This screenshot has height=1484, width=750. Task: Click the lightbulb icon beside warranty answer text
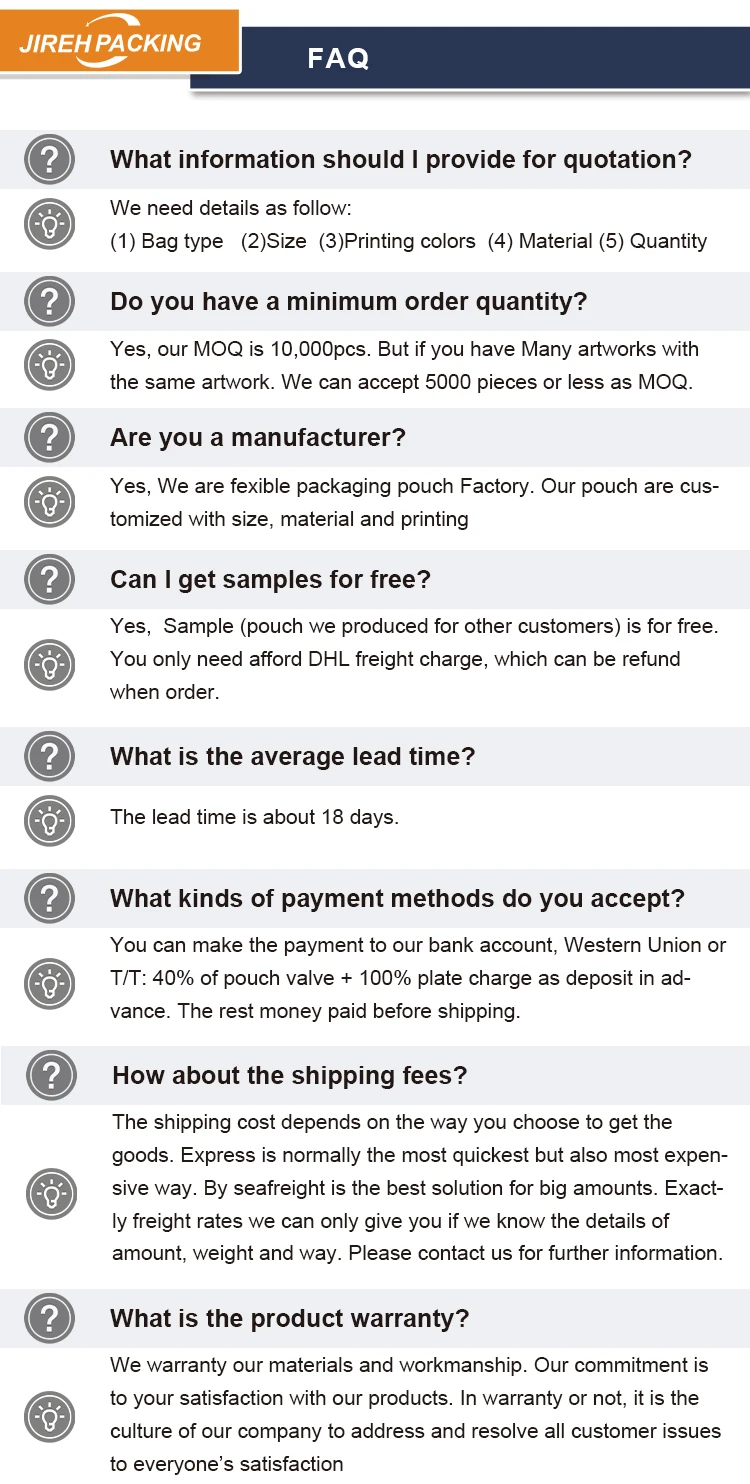50,1416
